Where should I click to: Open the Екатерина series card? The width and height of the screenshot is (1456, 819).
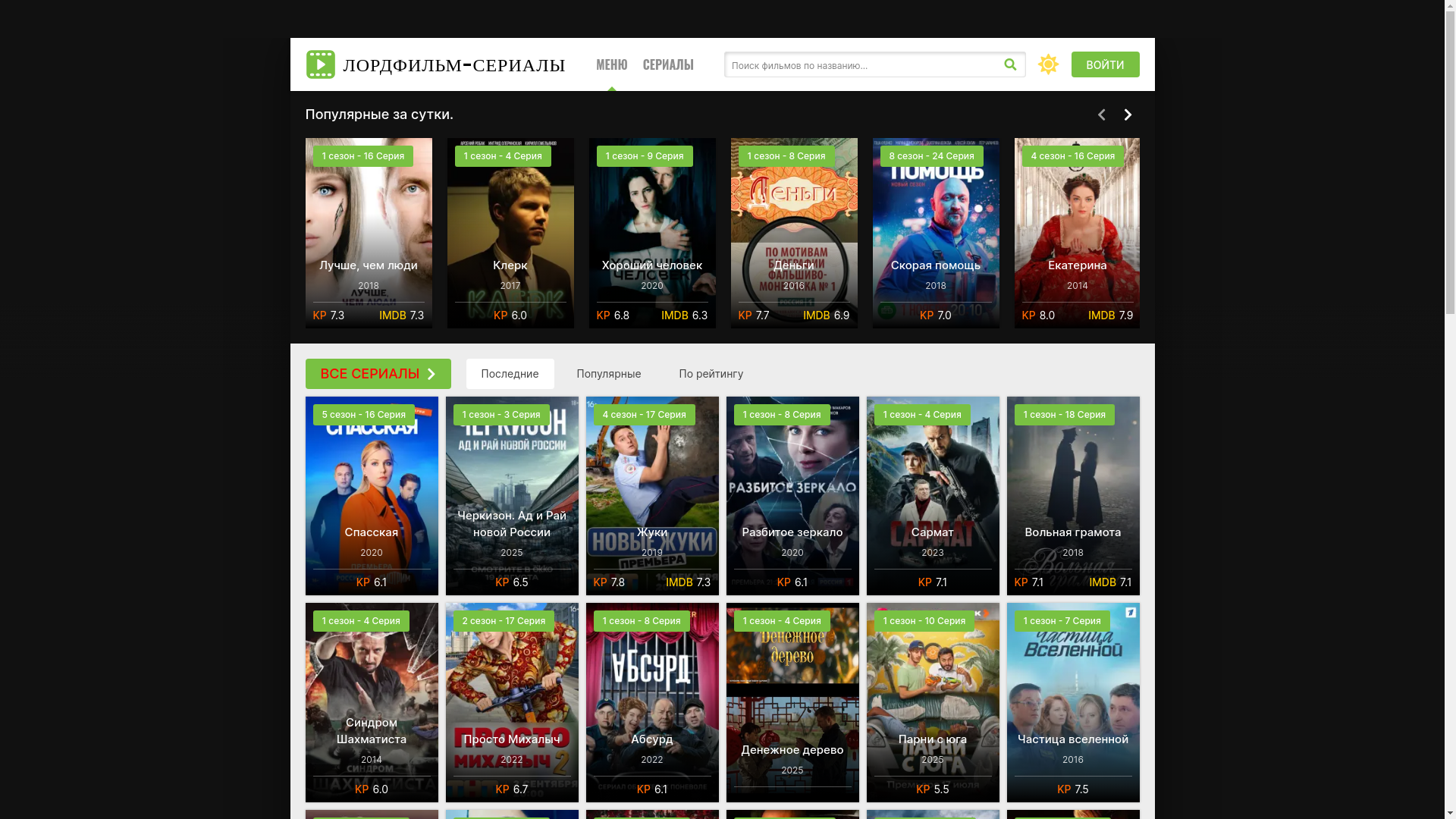pyautogui.click(x=1077, y=233)
